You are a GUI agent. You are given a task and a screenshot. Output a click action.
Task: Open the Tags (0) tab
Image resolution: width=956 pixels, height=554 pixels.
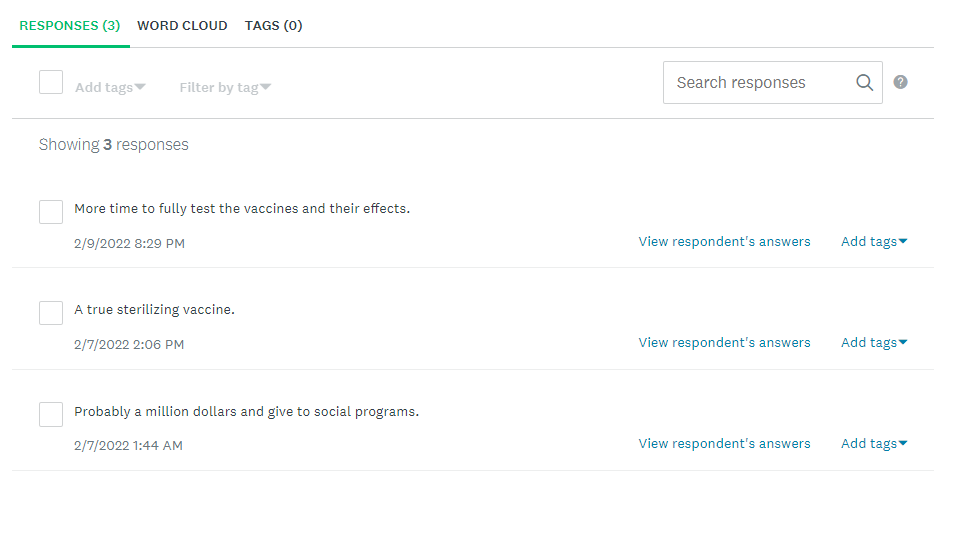click(x=273, y=25)
